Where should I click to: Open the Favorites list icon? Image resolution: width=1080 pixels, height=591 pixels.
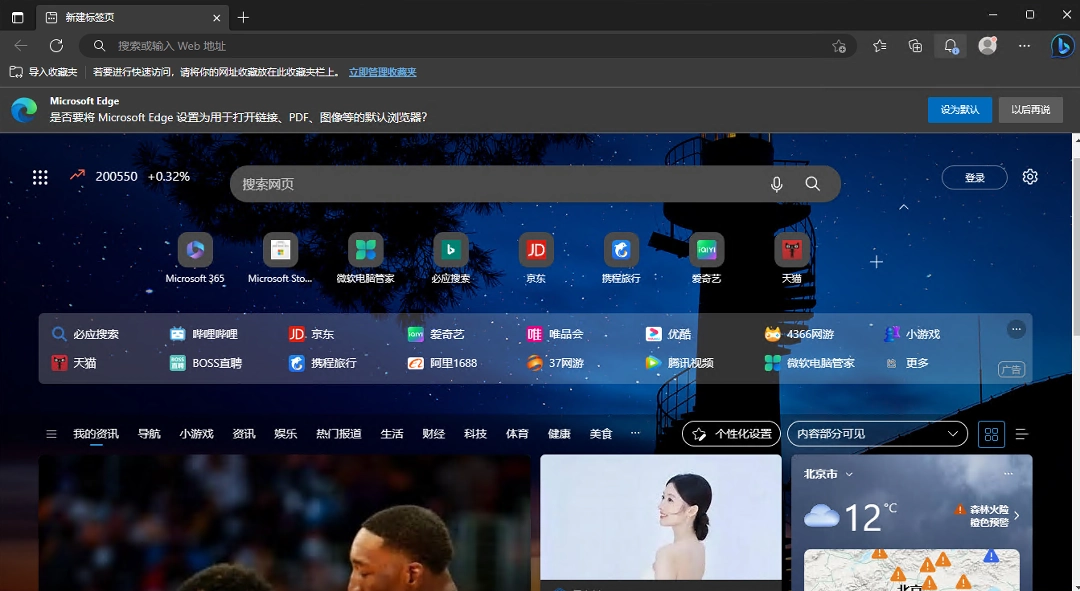pos(880,46)
